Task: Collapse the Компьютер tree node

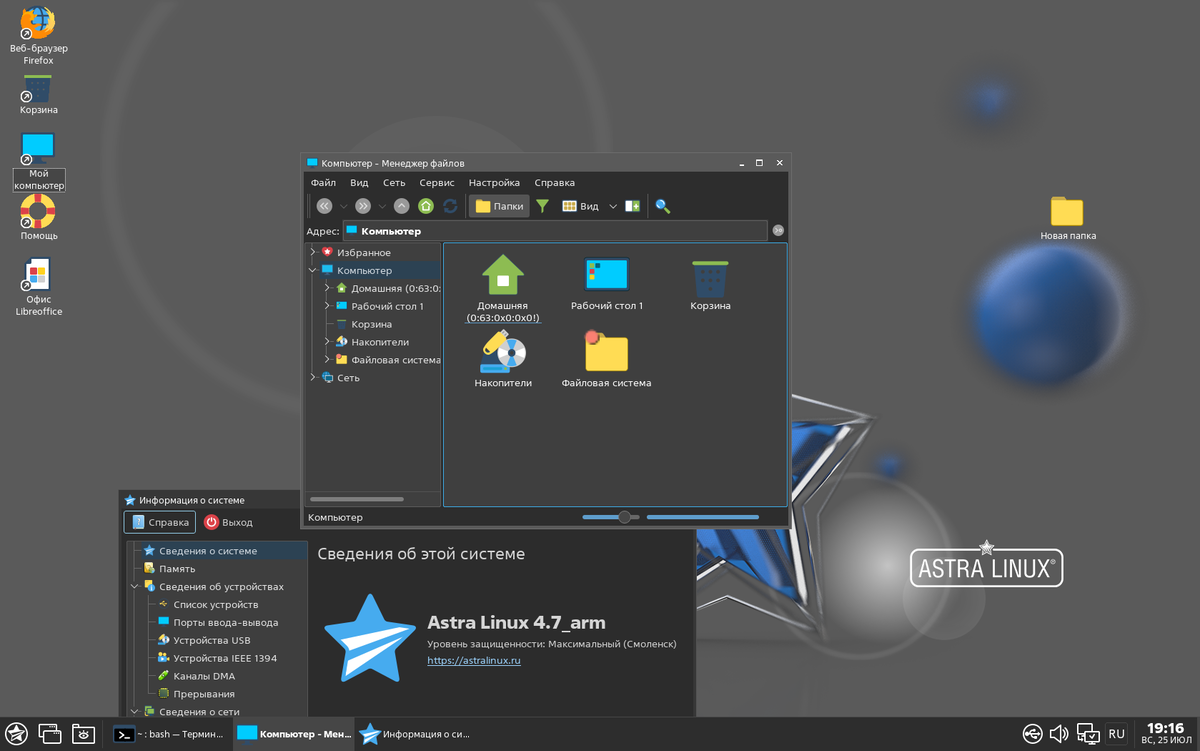Action: tap(313, 270)
